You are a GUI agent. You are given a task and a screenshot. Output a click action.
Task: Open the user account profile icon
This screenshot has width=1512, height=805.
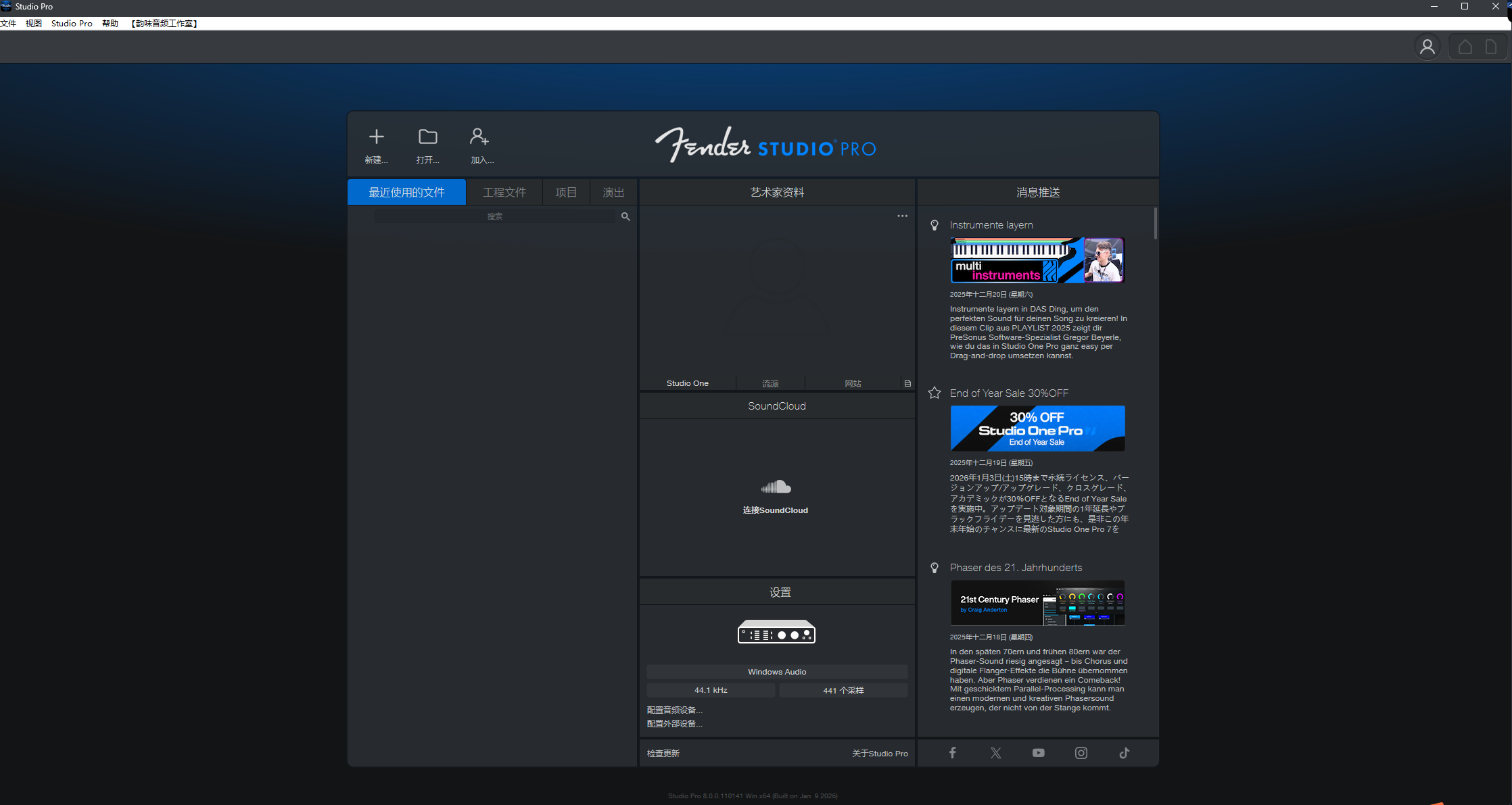coord(1427,47)
